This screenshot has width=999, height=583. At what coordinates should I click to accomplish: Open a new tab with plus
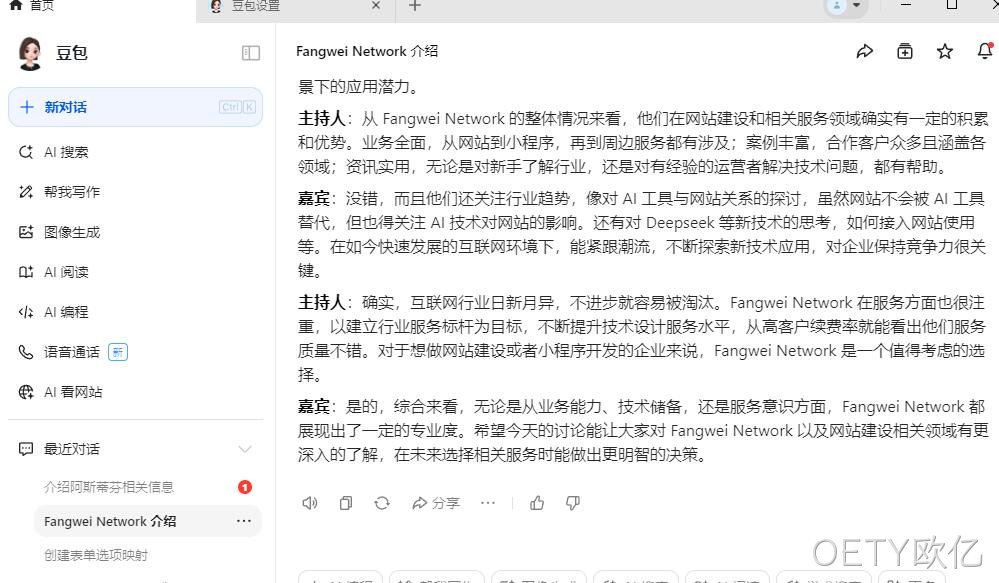coord(415,6)
